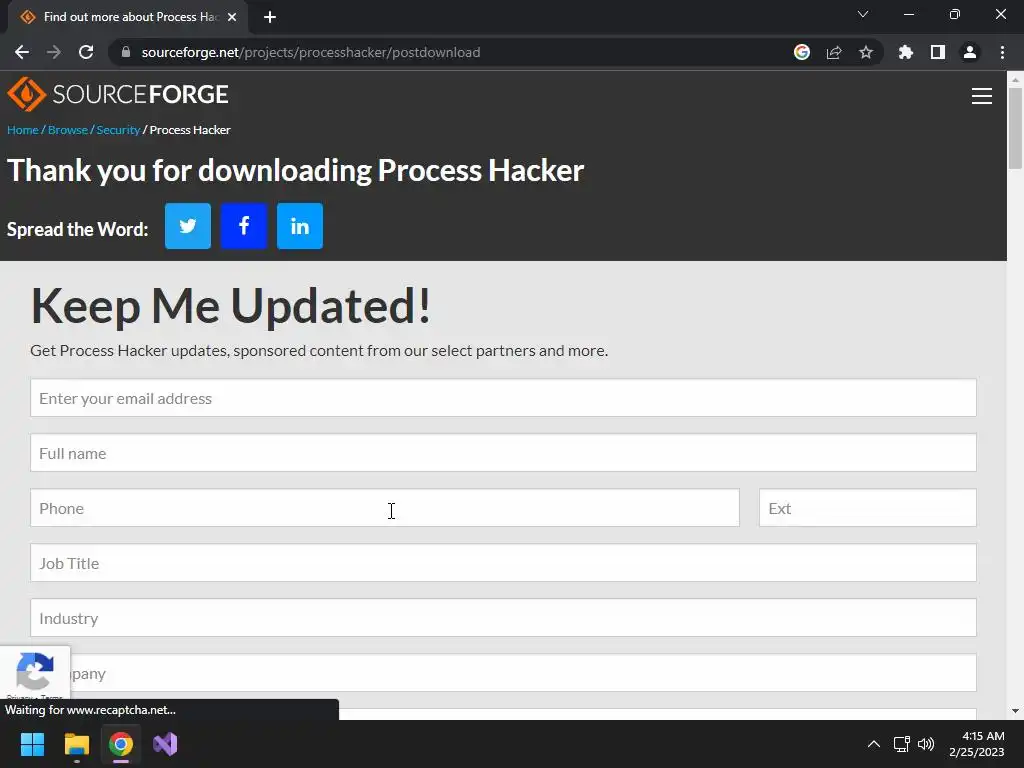Open Chrome three-dot menu
Viewport: 1024px width, 768px height.
click(x=1002, y=52)
